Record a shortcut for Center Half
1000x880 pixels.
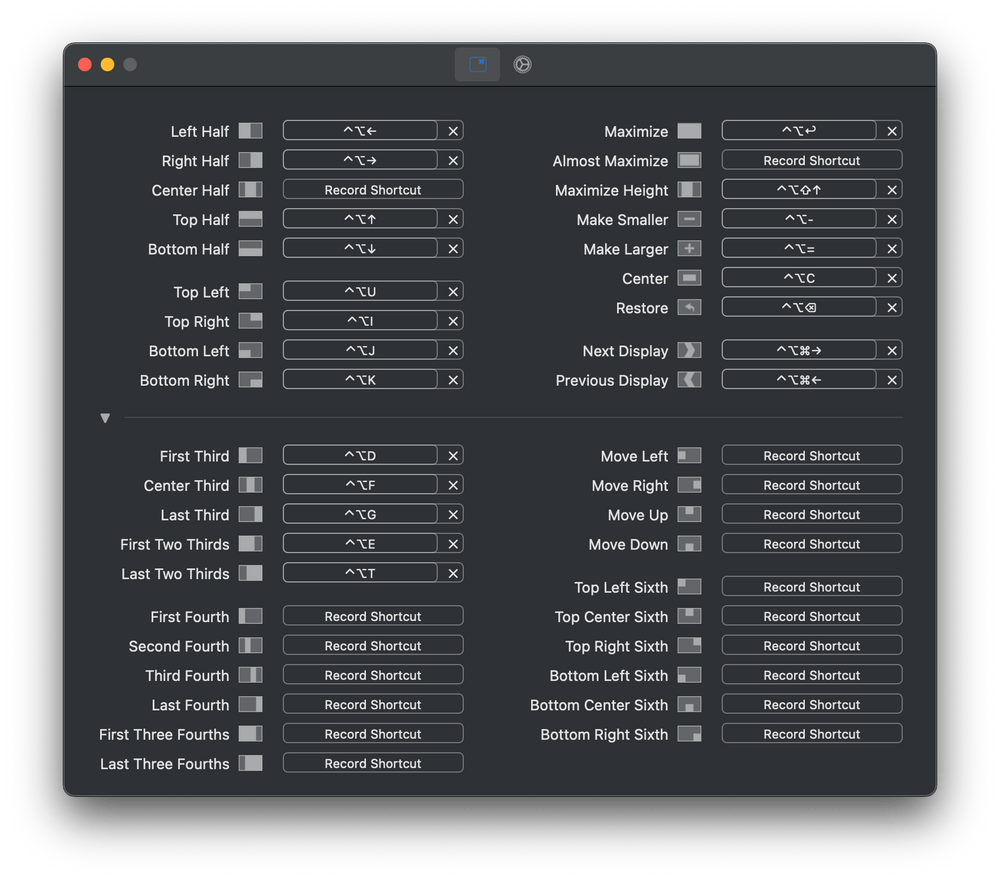372,189
